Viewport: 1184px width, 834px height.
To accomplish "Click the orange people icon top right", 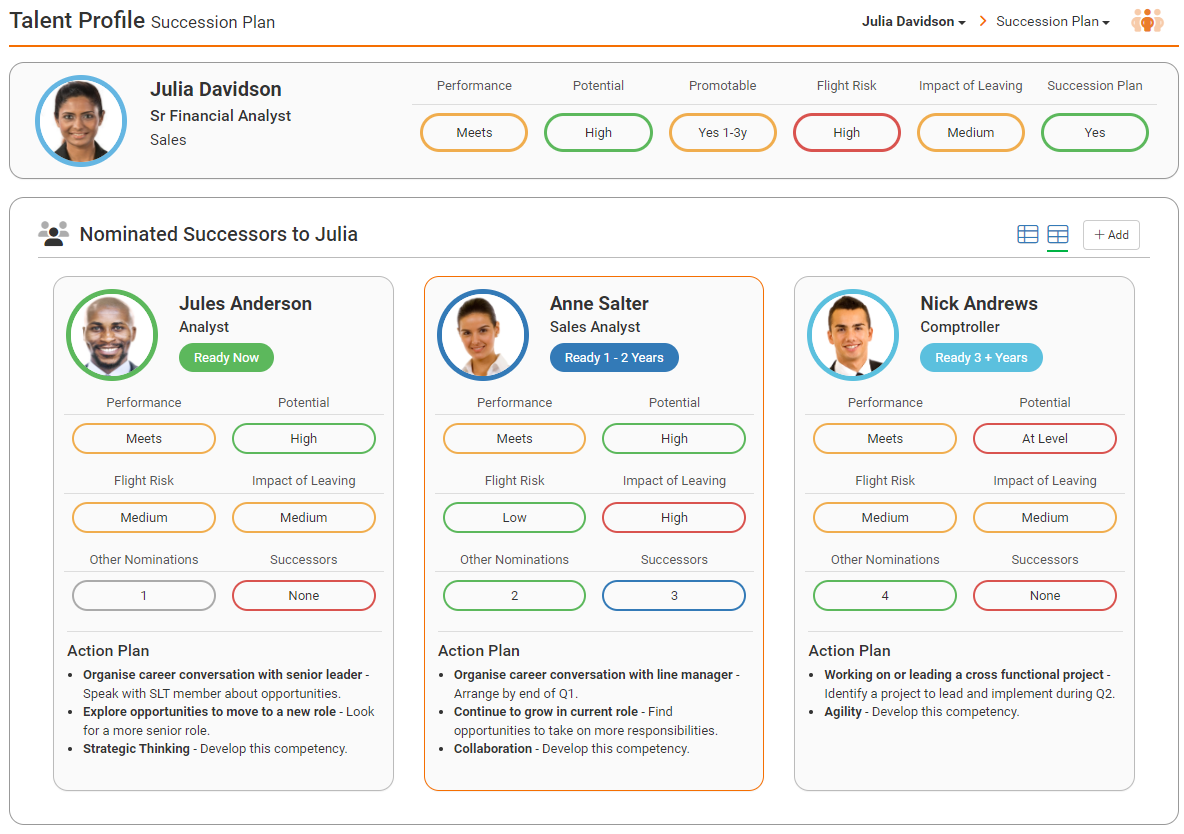I will click(x=1146, y=21).
